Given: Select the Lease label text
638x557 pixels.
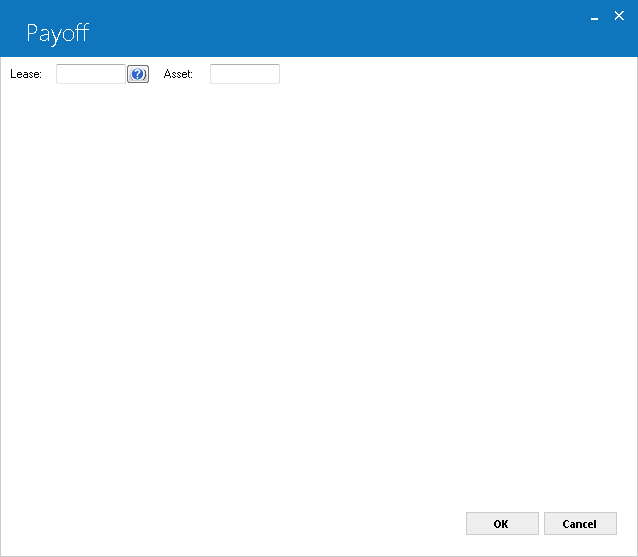Looking at the screenshot, I should (26, 74).
